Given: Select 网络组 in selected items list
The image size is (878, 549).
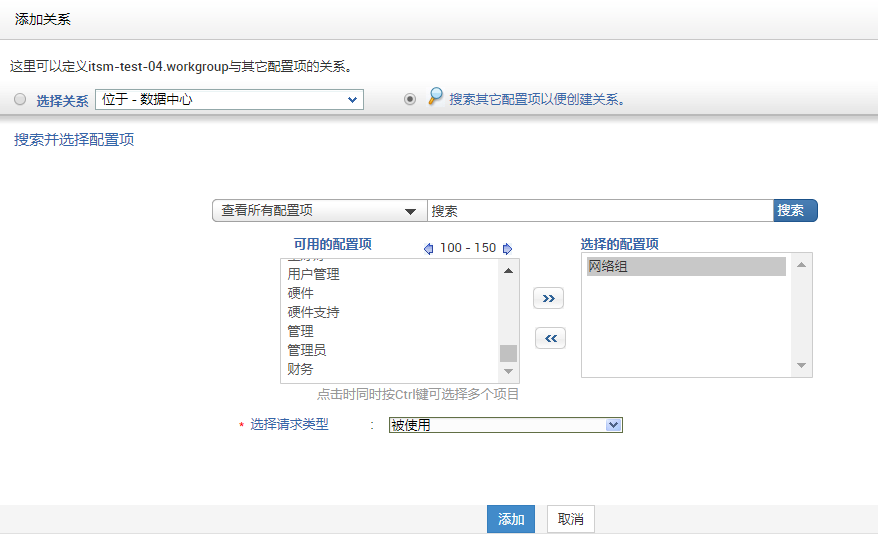Looking at the screenshot, I should coord(686,267).
